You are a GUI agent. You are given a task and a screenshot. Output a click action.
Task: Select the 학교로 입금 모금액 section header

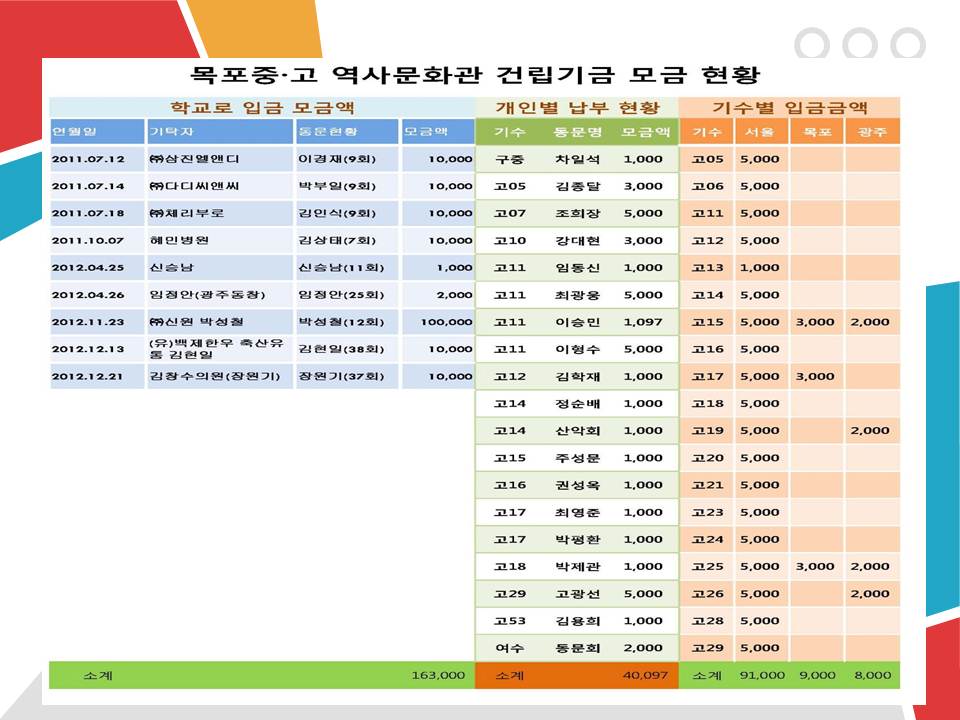262,108
